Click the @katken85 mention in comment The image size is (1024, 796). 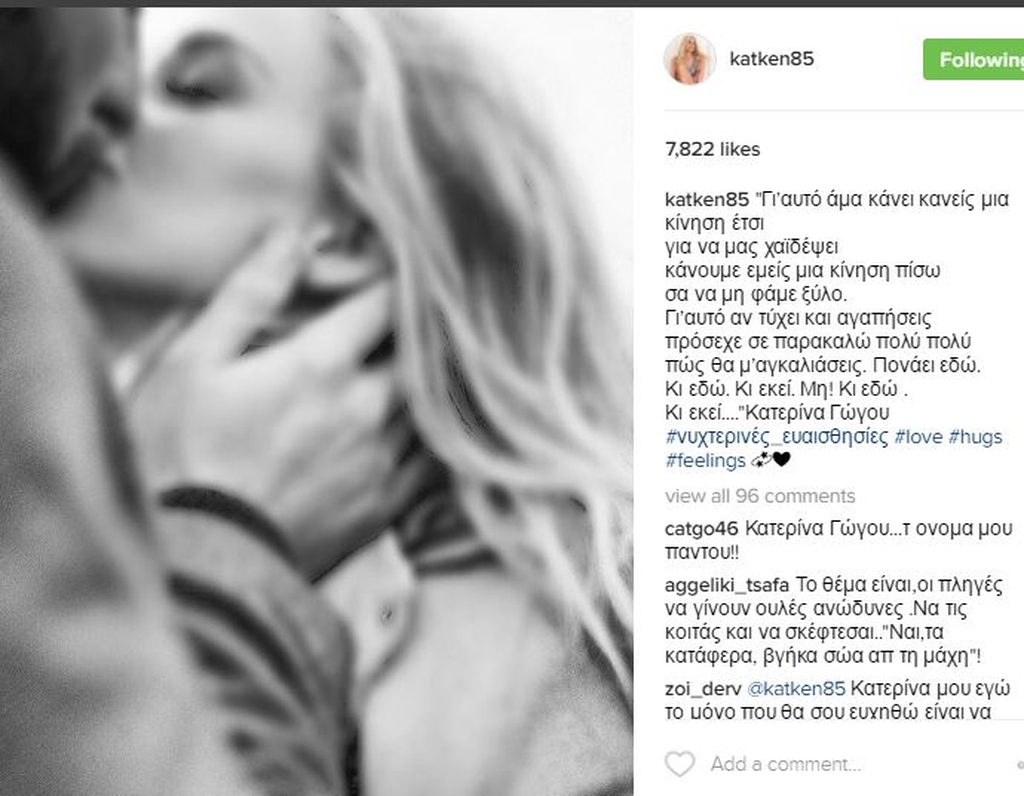pyautogui.click(x=795, y=688)
